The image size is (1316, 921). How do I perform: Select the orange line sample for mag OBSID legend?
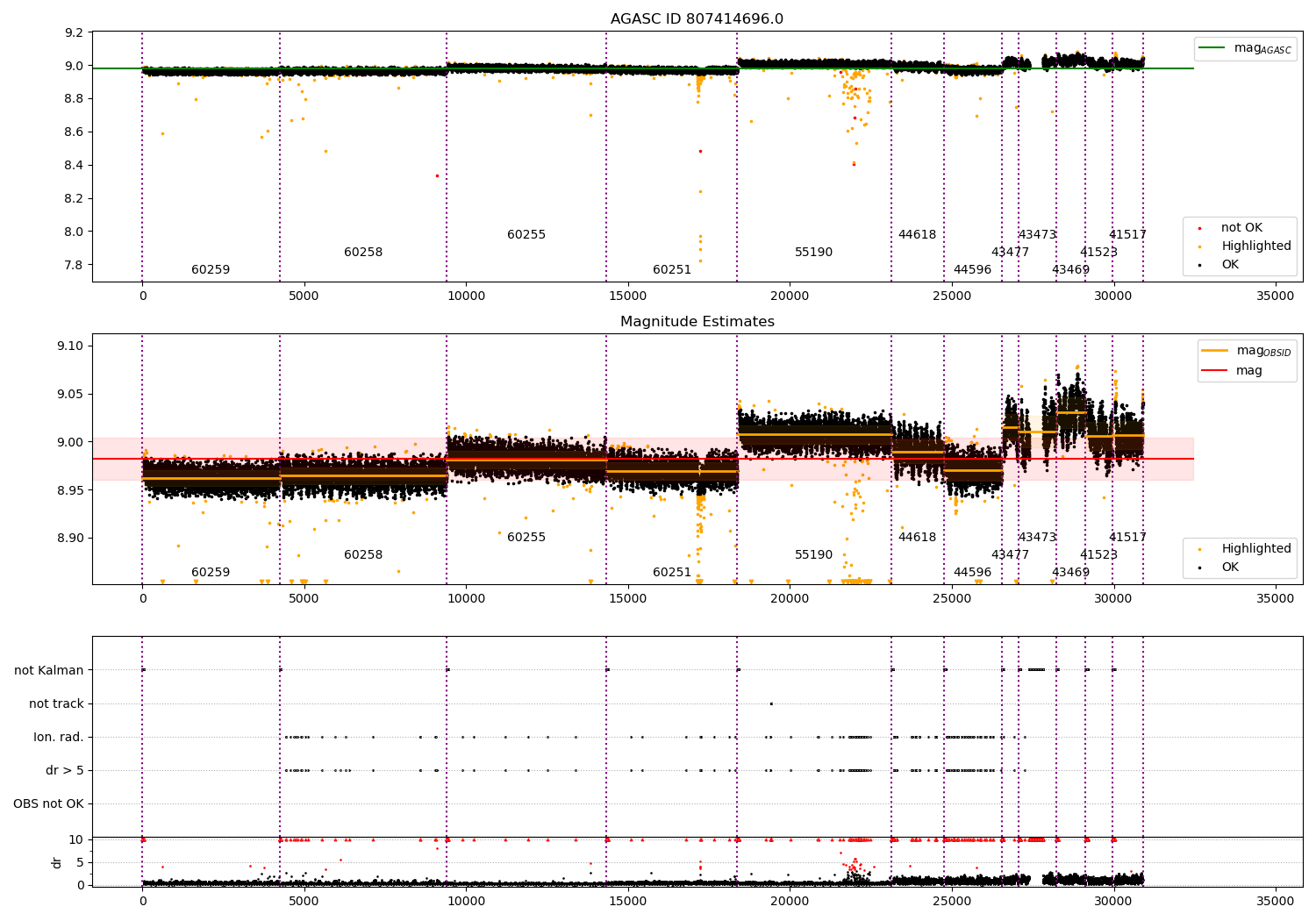pyautogui.click(x=1215, y=351)
